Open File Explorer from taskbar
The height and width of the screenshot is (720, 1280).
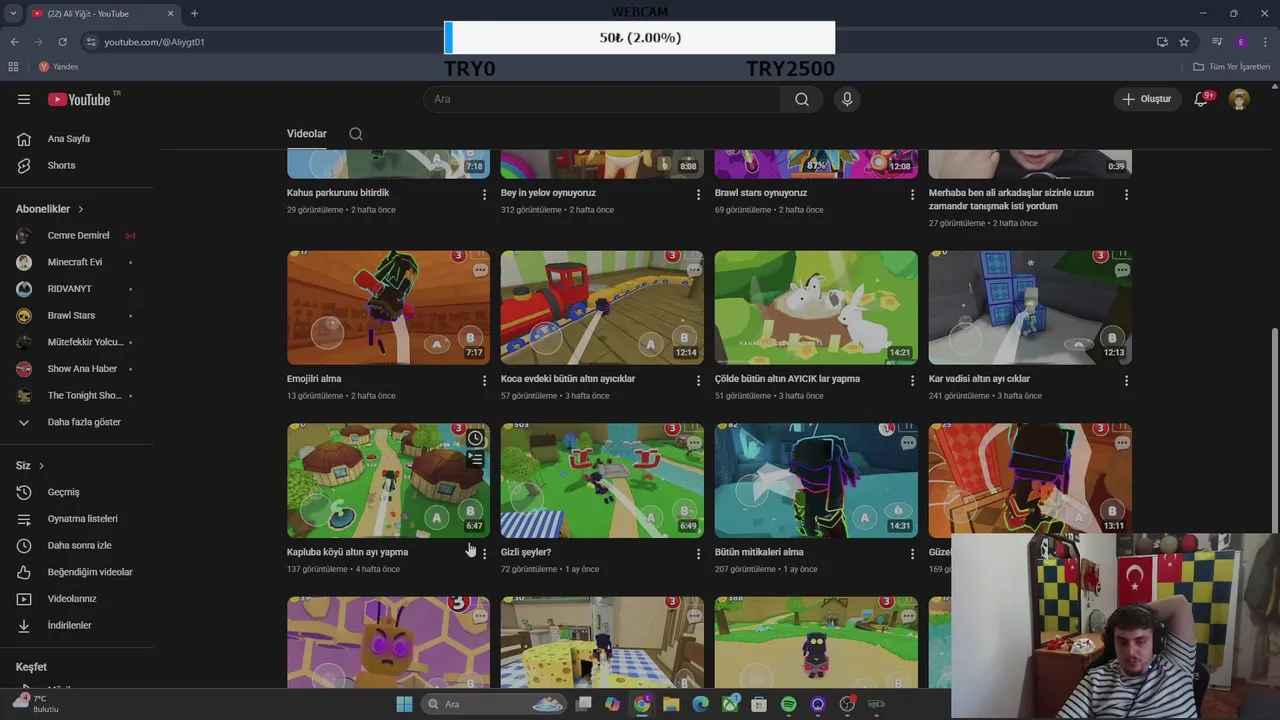671,704
